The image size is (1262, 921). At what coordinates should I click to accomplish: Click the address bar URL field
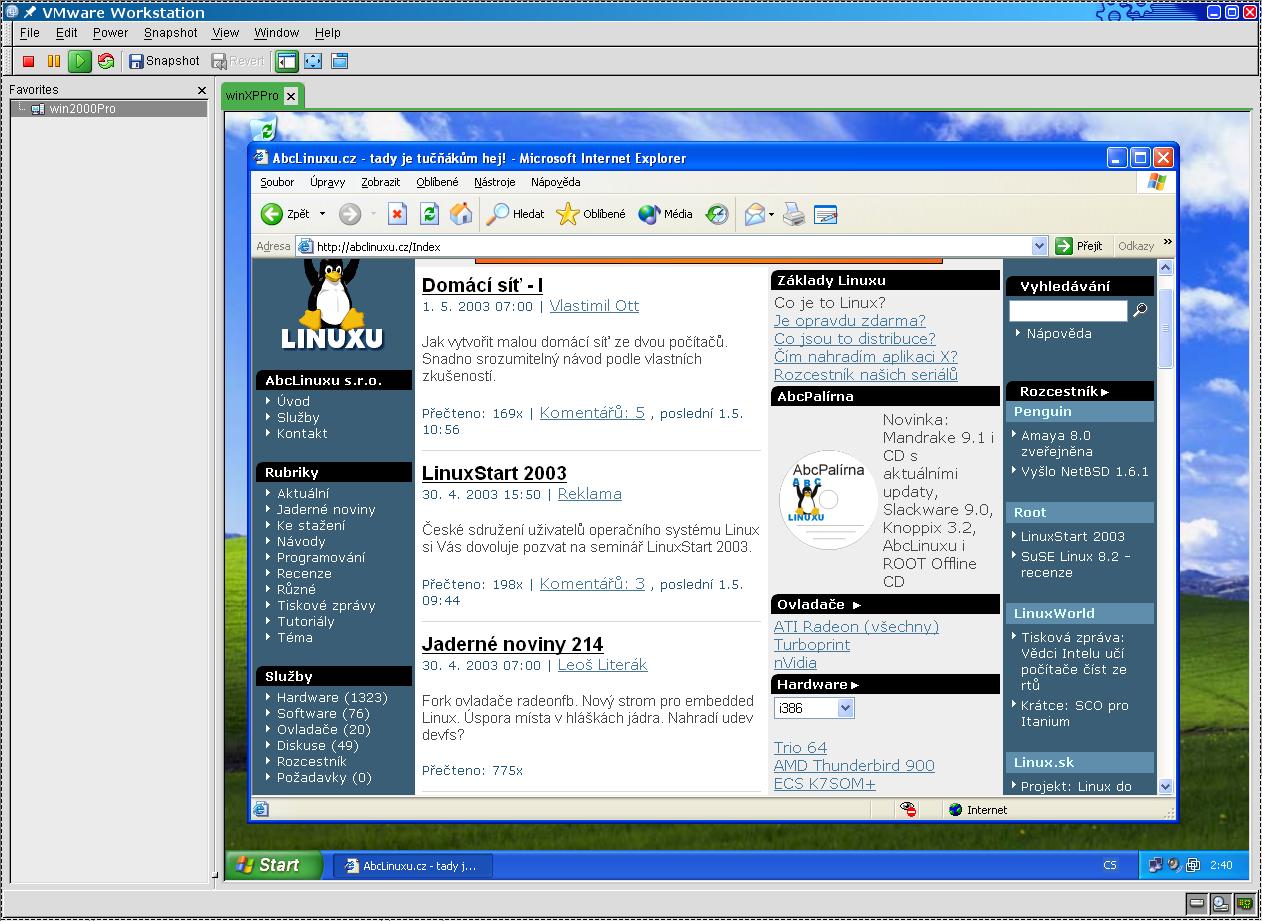(x=670, y=246)
